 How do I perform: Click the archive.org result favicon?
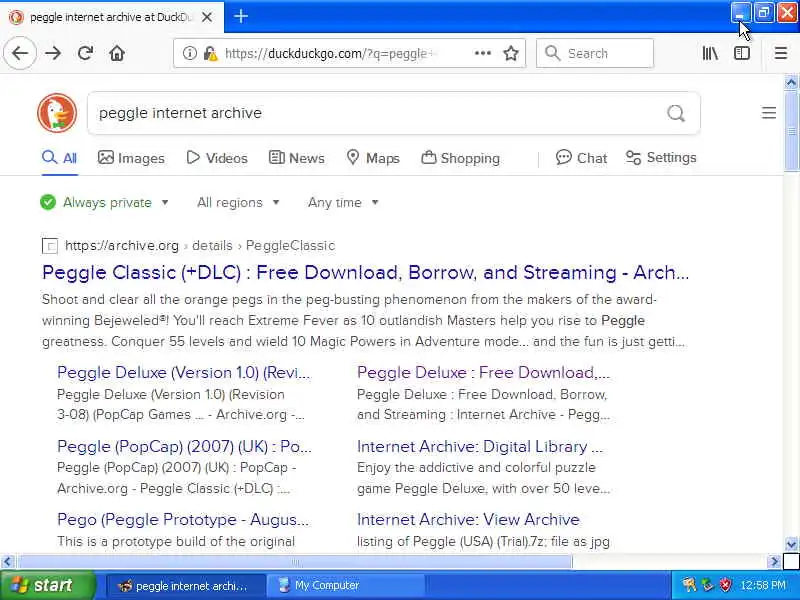[x=49, y=246]
